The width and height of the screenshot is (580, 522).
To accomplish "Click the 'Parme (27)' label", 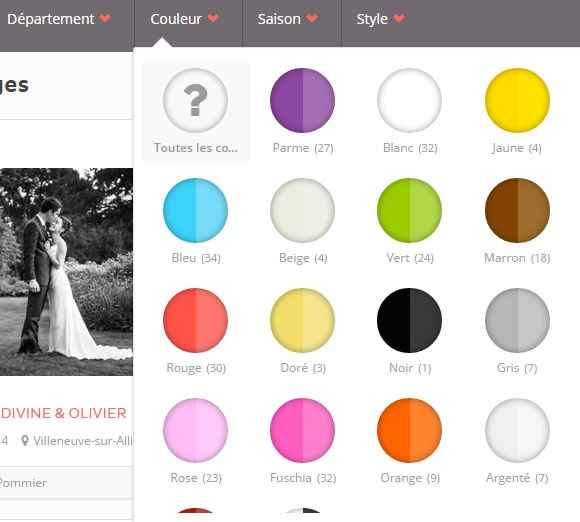I will click(303, 148).
